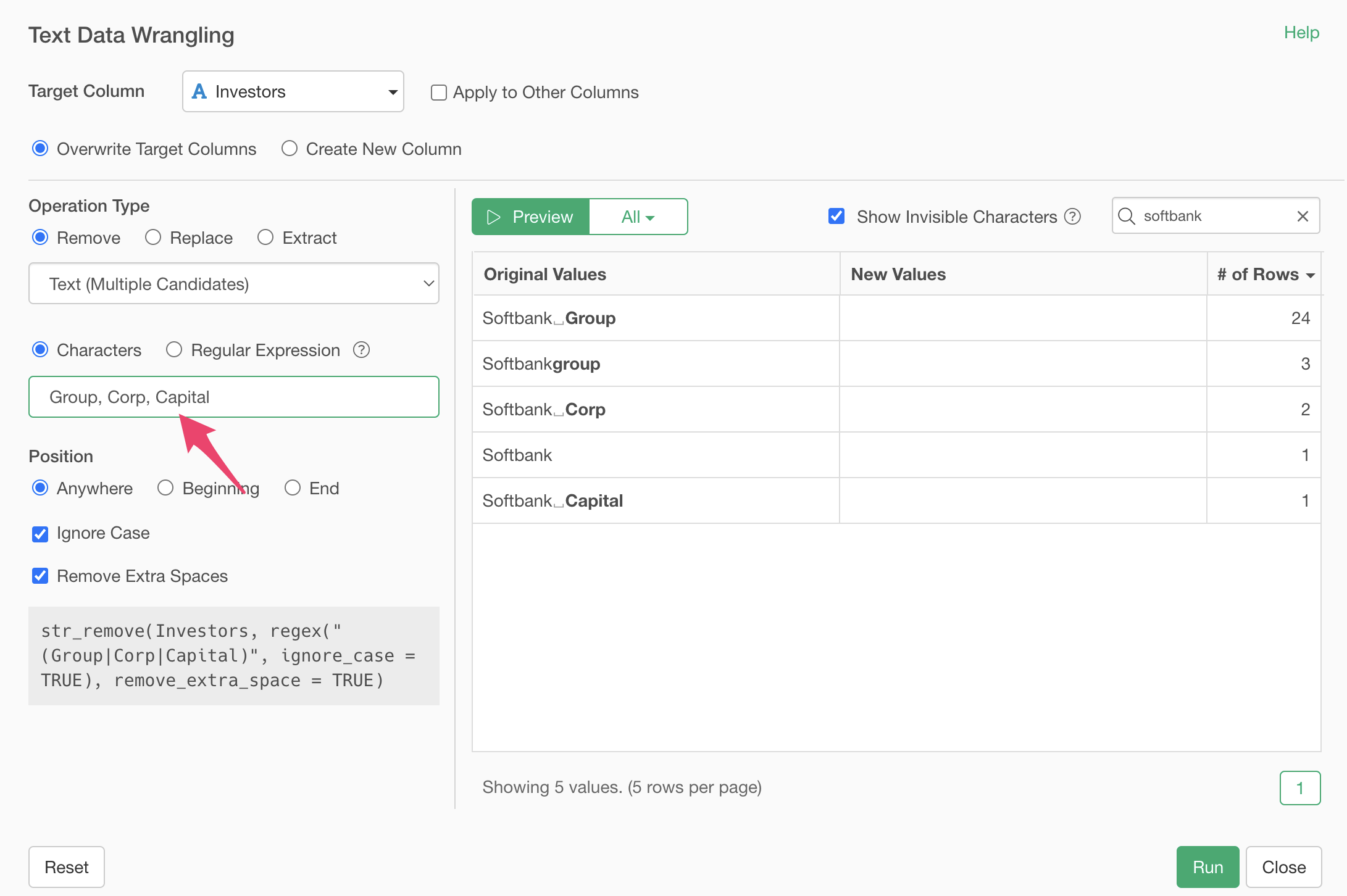1347x896 pixels.
Task: Set position to End
Action: (x=293, y=488)
